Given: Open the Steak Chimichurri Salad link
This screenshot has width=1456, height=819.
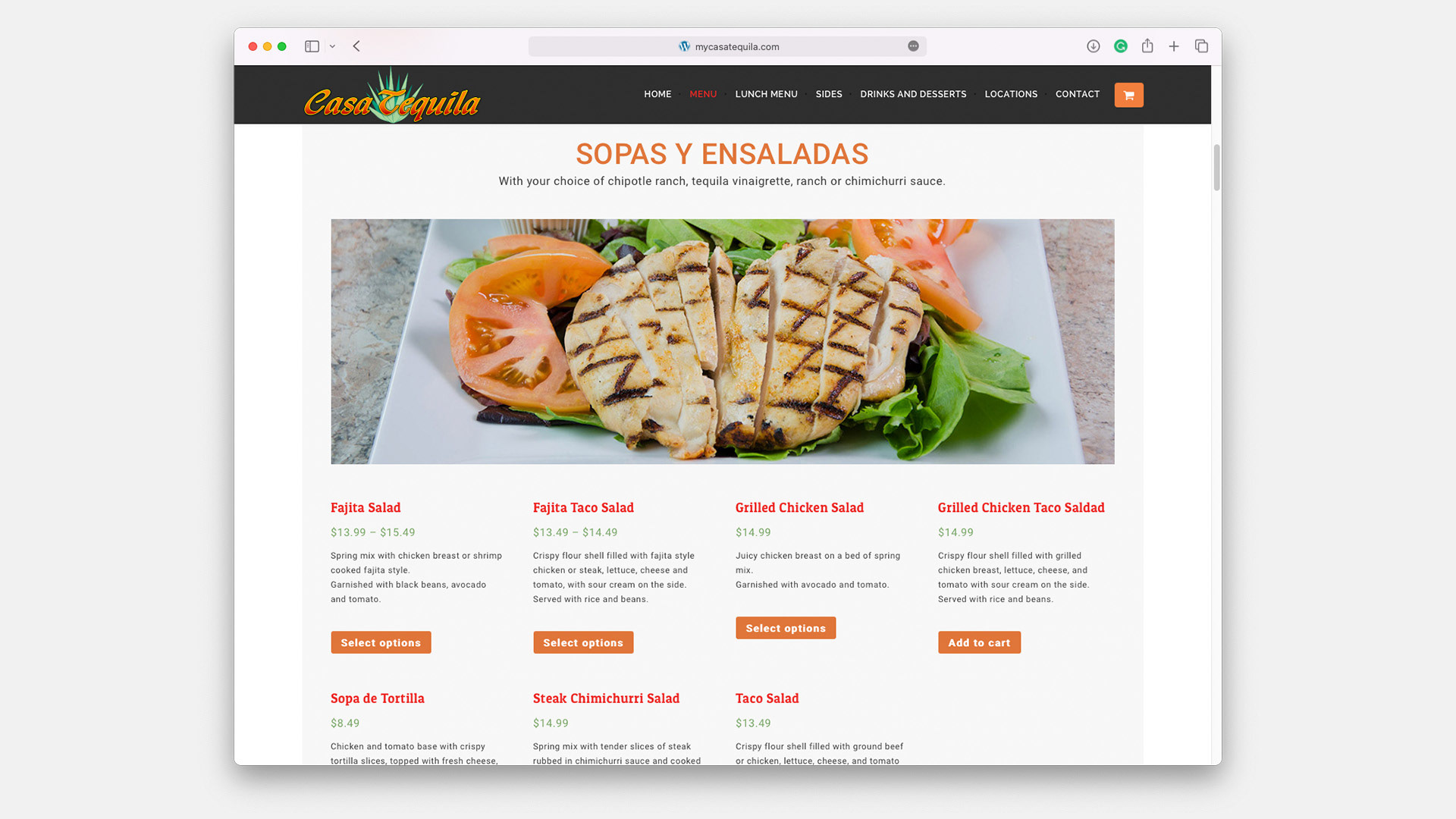Looking at the screenshot, I should tap(606, 698).
